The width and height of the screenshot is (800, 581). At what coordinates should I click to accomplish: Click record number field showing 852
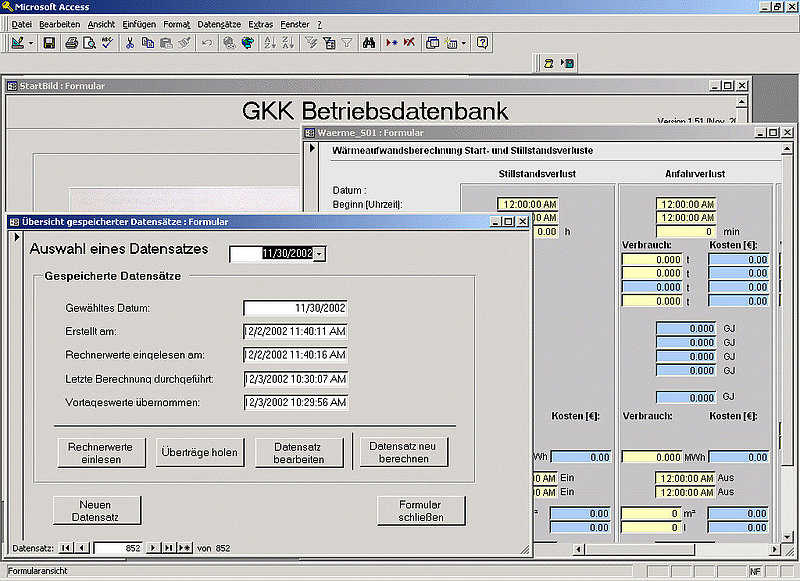tap(118, 548)
